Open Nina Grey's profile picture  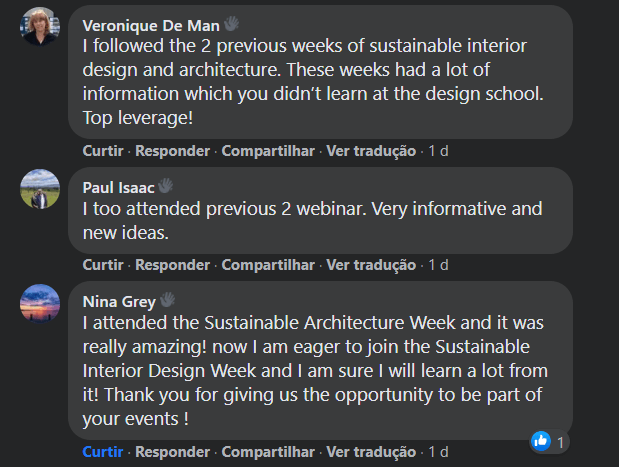click(40, 303)
